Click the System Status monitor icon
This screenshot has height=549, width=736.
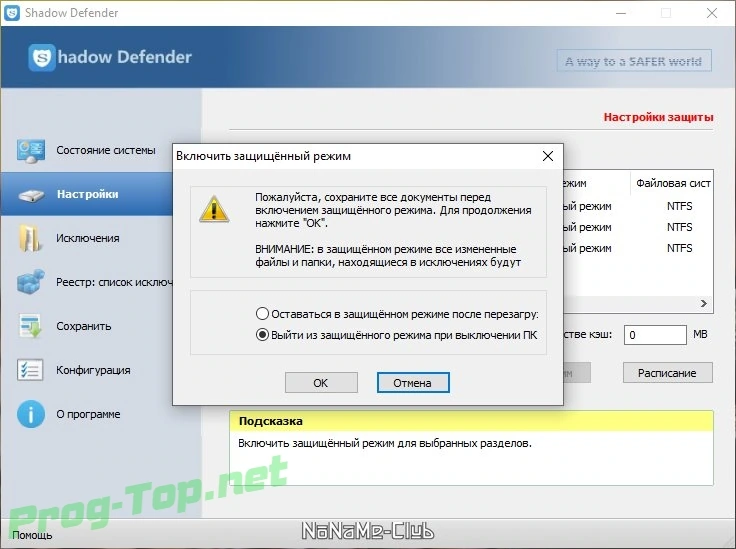click(31, 151)
